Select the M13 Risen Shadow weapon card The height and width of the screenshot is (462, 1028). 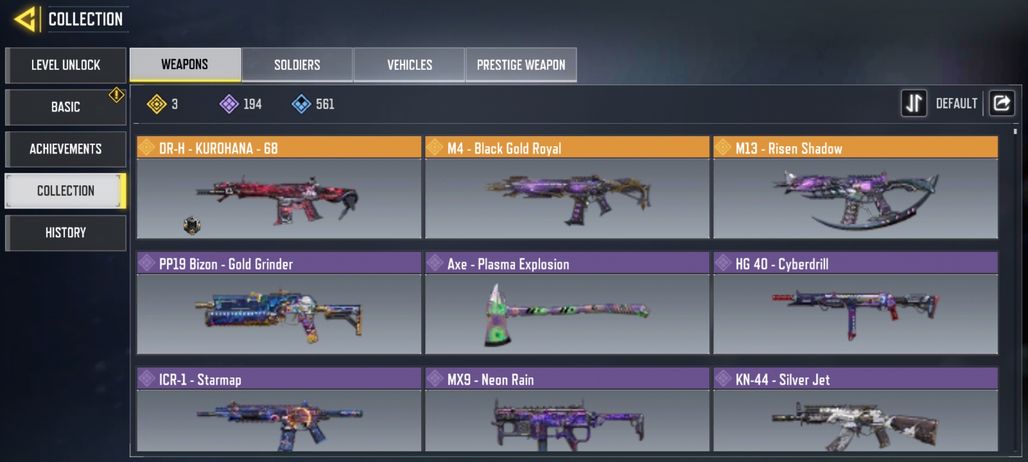point(856,187)
